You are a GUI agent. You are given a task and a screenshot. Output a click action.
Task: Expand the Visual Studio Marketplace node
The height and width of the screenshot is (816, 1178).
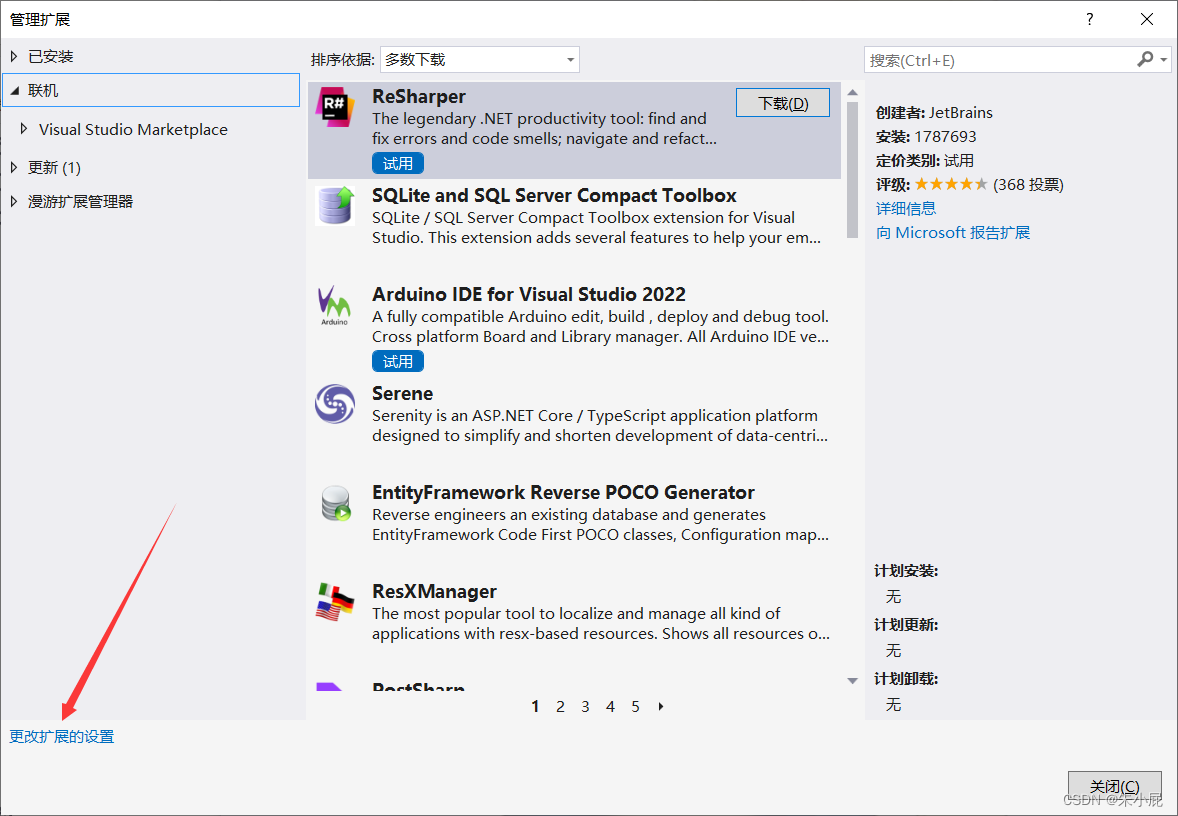click(x=24, y=128)
